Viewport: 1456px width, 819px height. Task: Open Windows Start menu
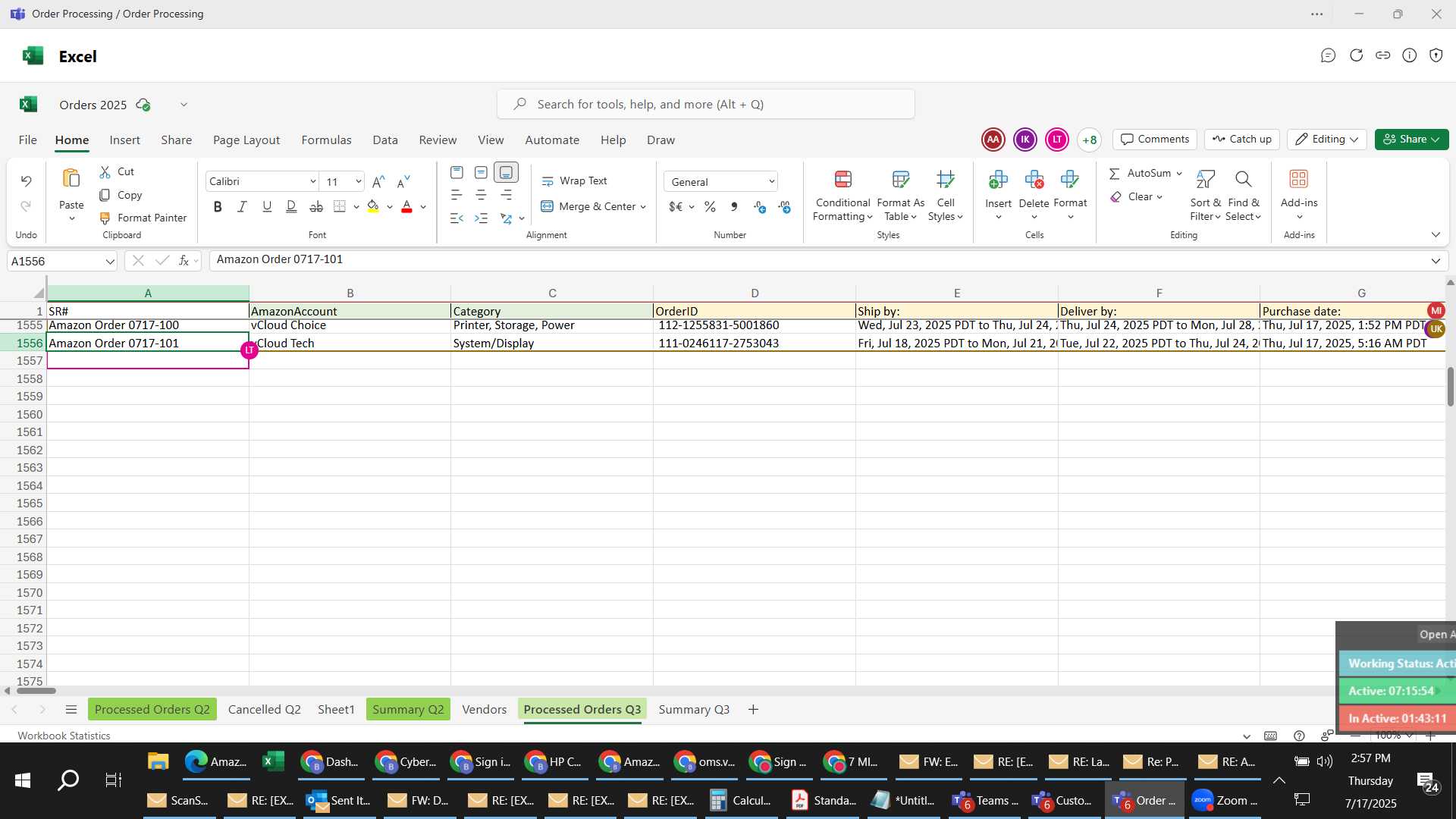pyautogui.click(x=23, y=780)
